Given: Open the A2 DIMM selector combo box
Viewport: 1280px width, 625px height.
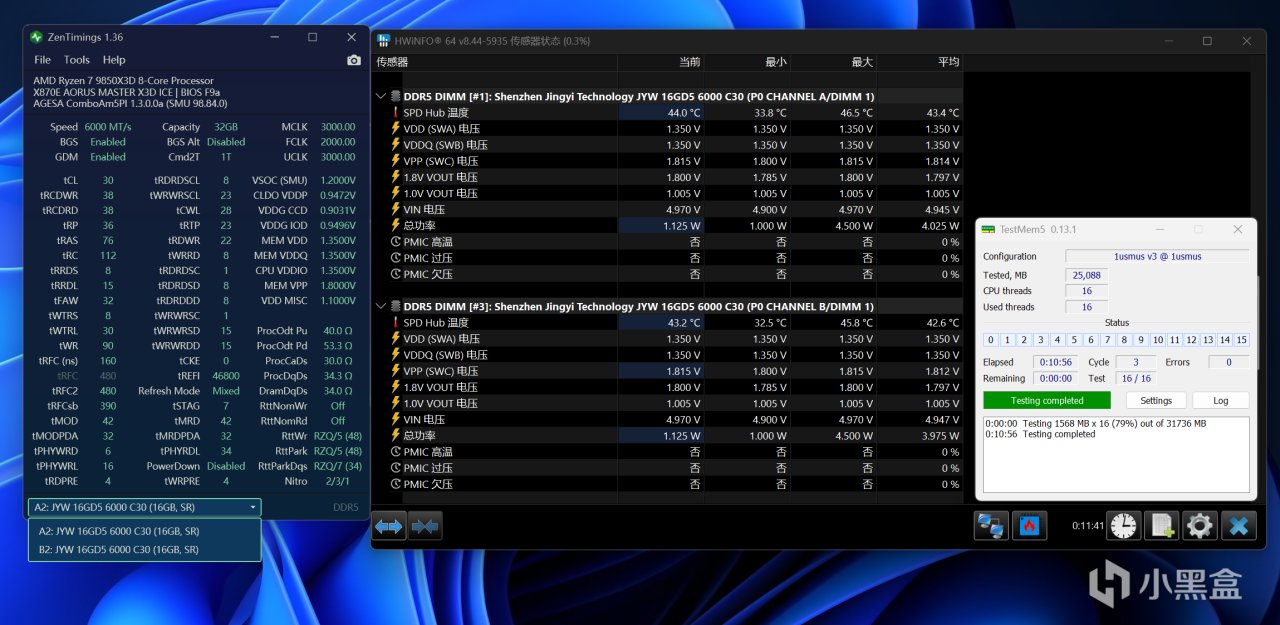Looking at the screenshot, I should pos(144,507).
